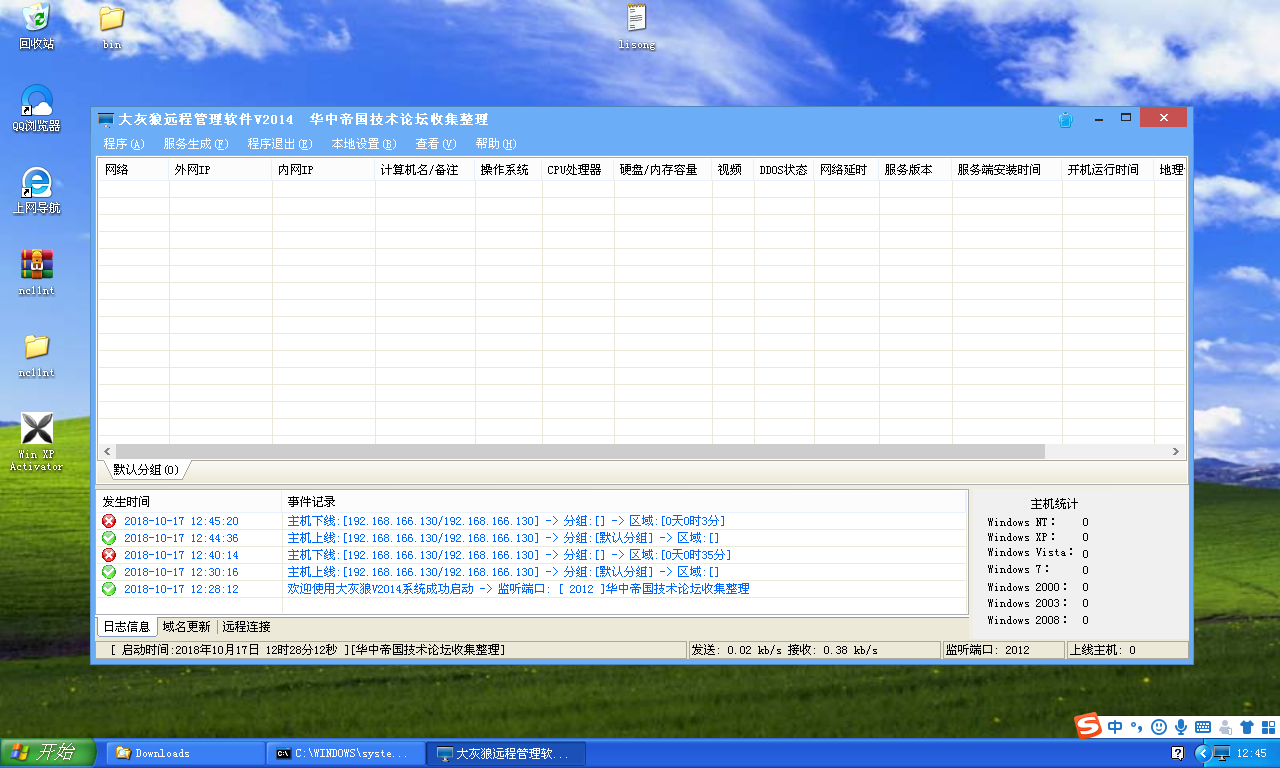Select the QQ浏览器 desktop shortcut

(37, 108)
